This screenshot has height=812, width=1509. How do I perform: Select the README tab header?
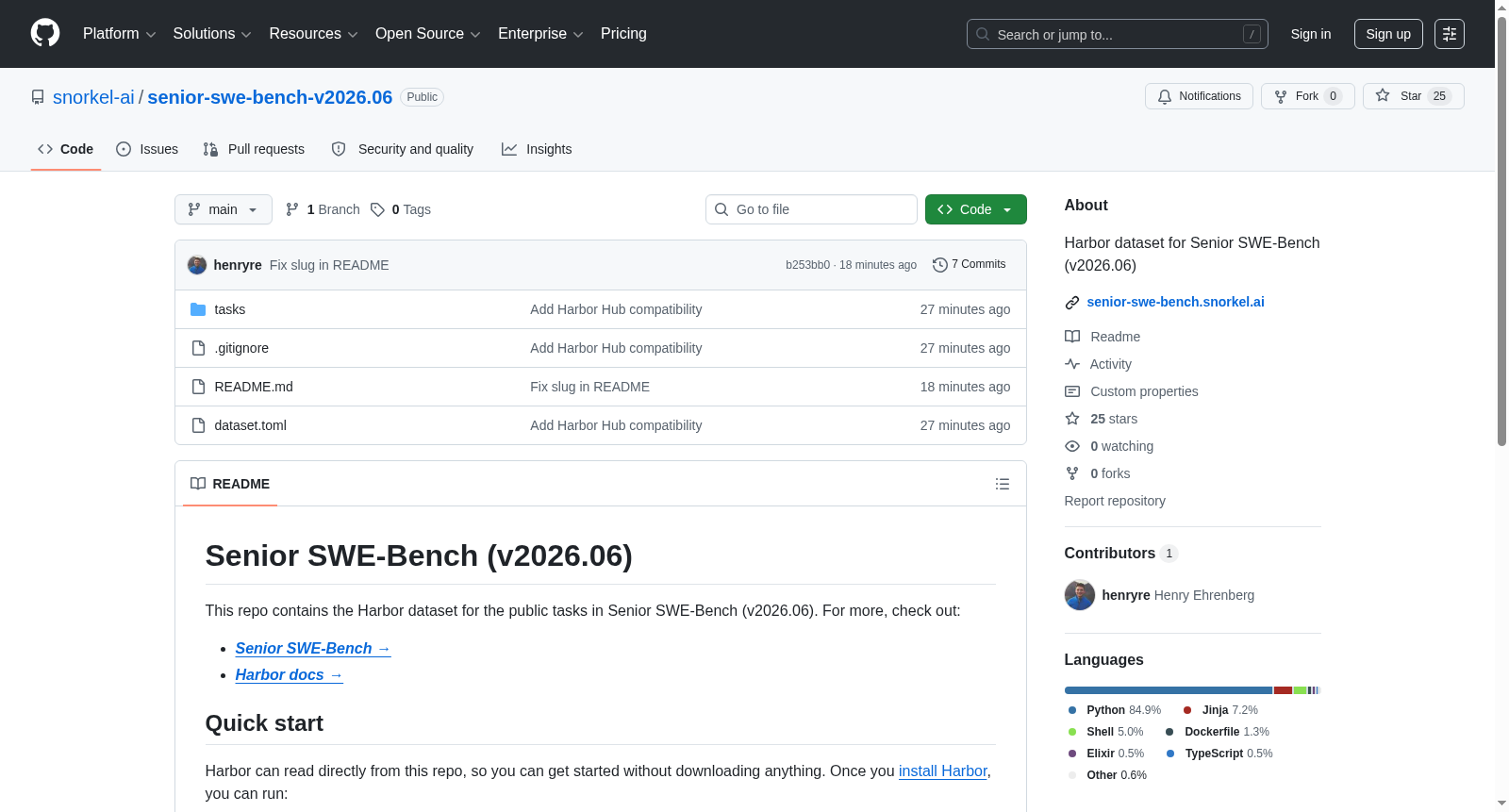coord(230,484)
